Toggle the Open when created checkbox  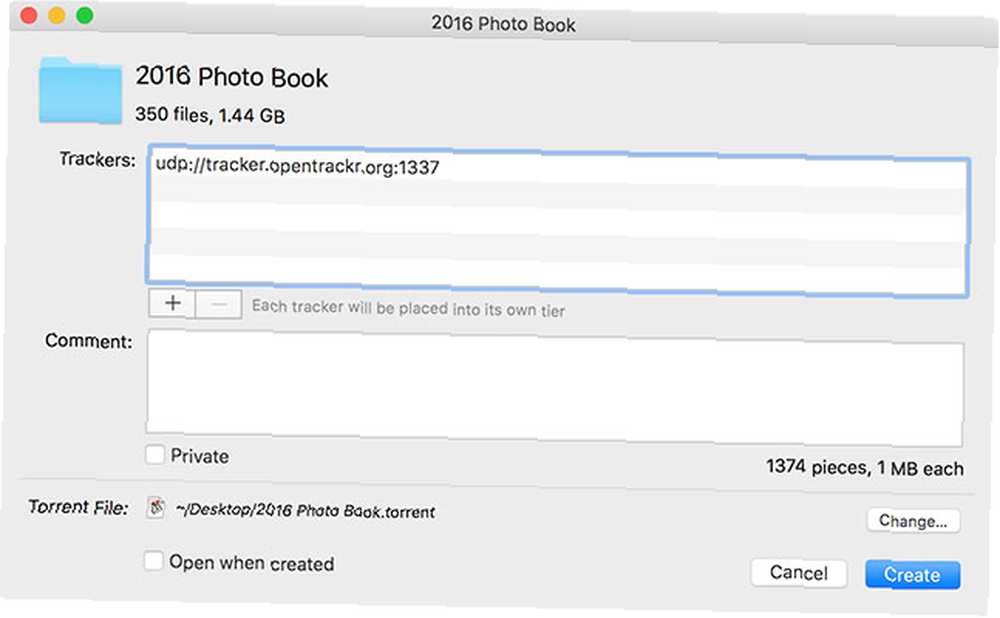pos(153,561)
